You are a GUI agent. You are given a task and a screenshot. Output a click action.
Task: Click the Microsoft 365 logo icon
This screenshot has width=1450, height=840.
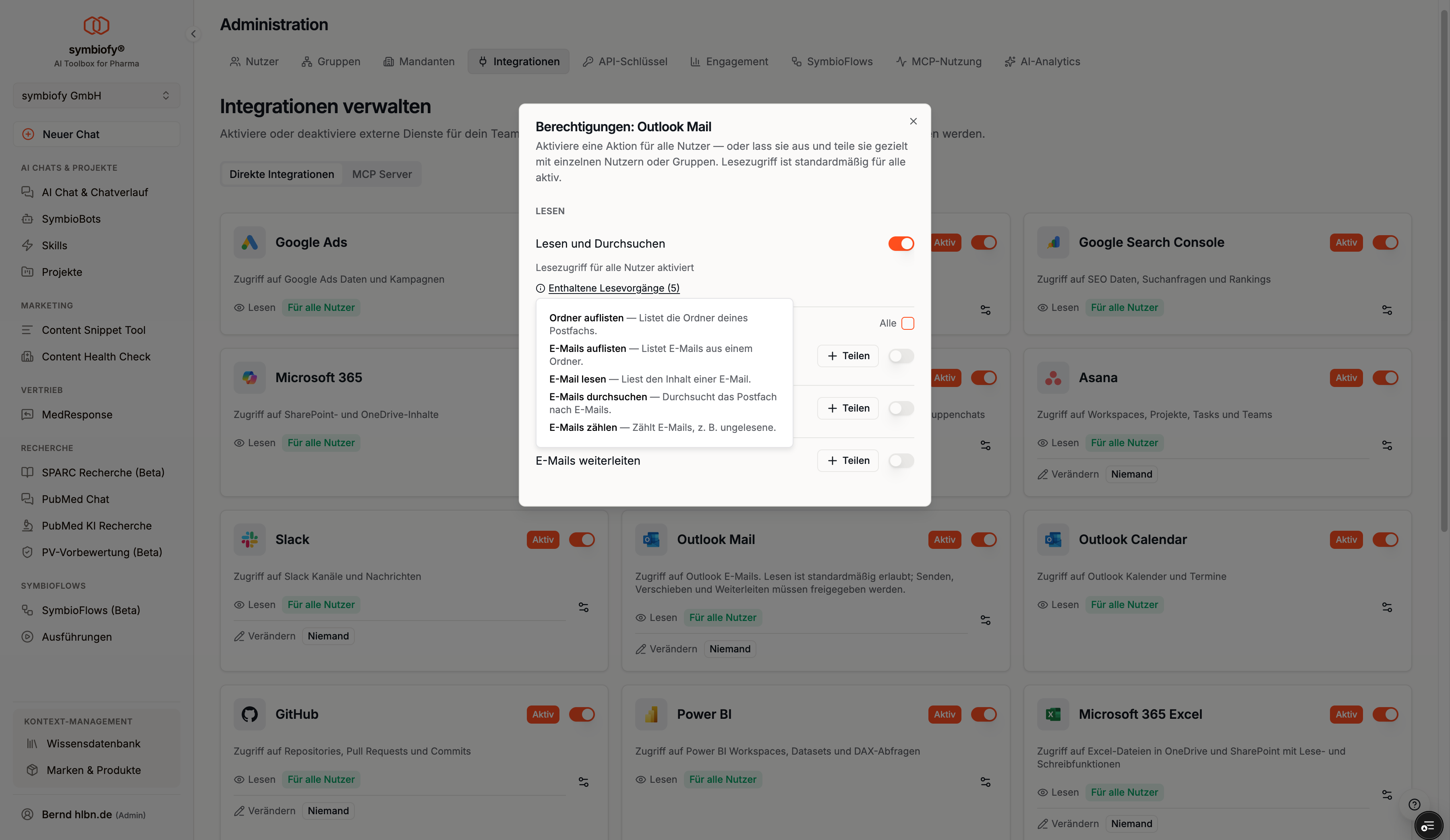249,377
